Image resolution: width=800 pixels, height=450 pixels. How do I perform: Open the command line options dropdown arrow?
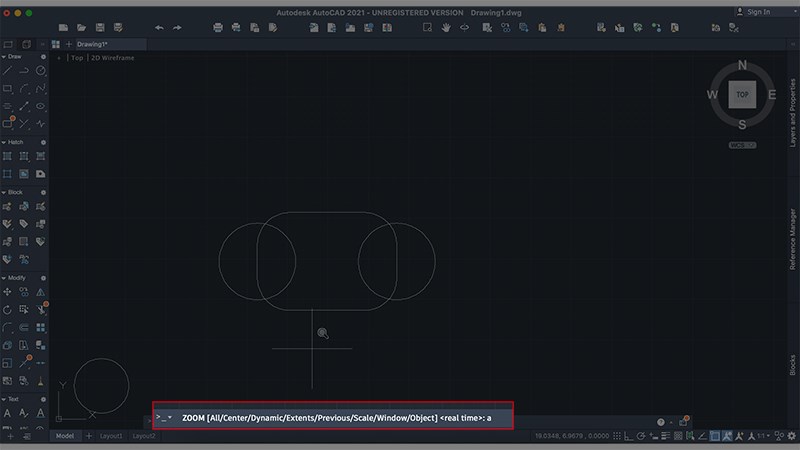pos(170,417)
